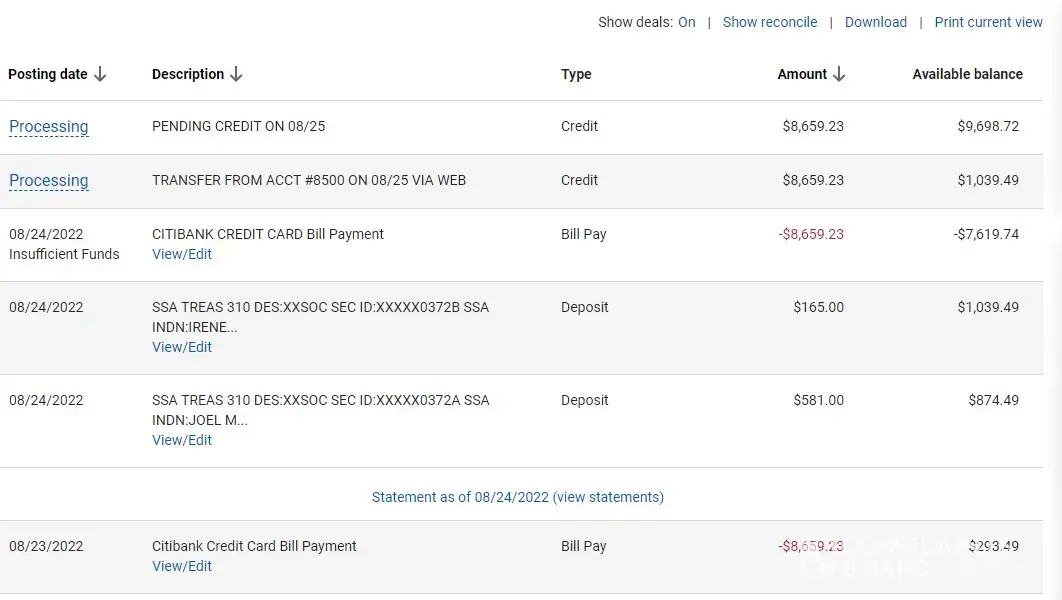Click the Description column header text
Screen dimensions: 1062x600
click(188, 74)
